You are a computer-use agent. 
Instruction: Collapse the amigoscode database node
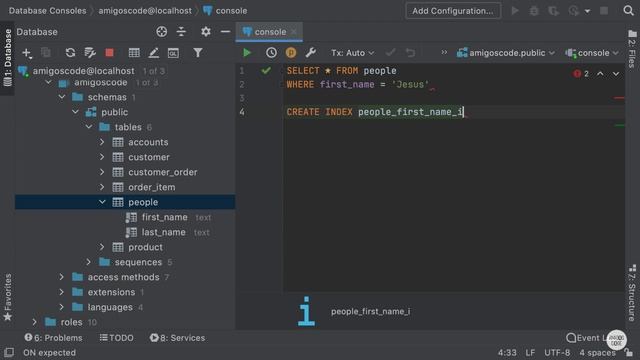point(49,82)
